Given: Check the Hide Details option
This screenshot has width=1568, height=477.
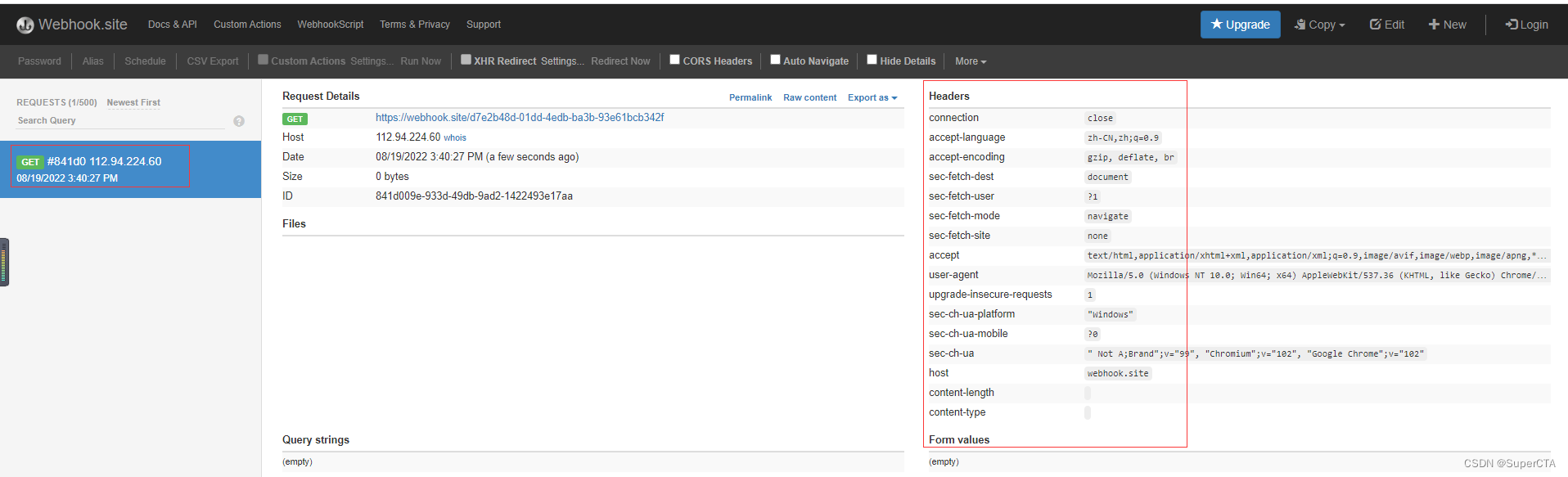Looking at the screenshot, I should [x=872, y=59].
